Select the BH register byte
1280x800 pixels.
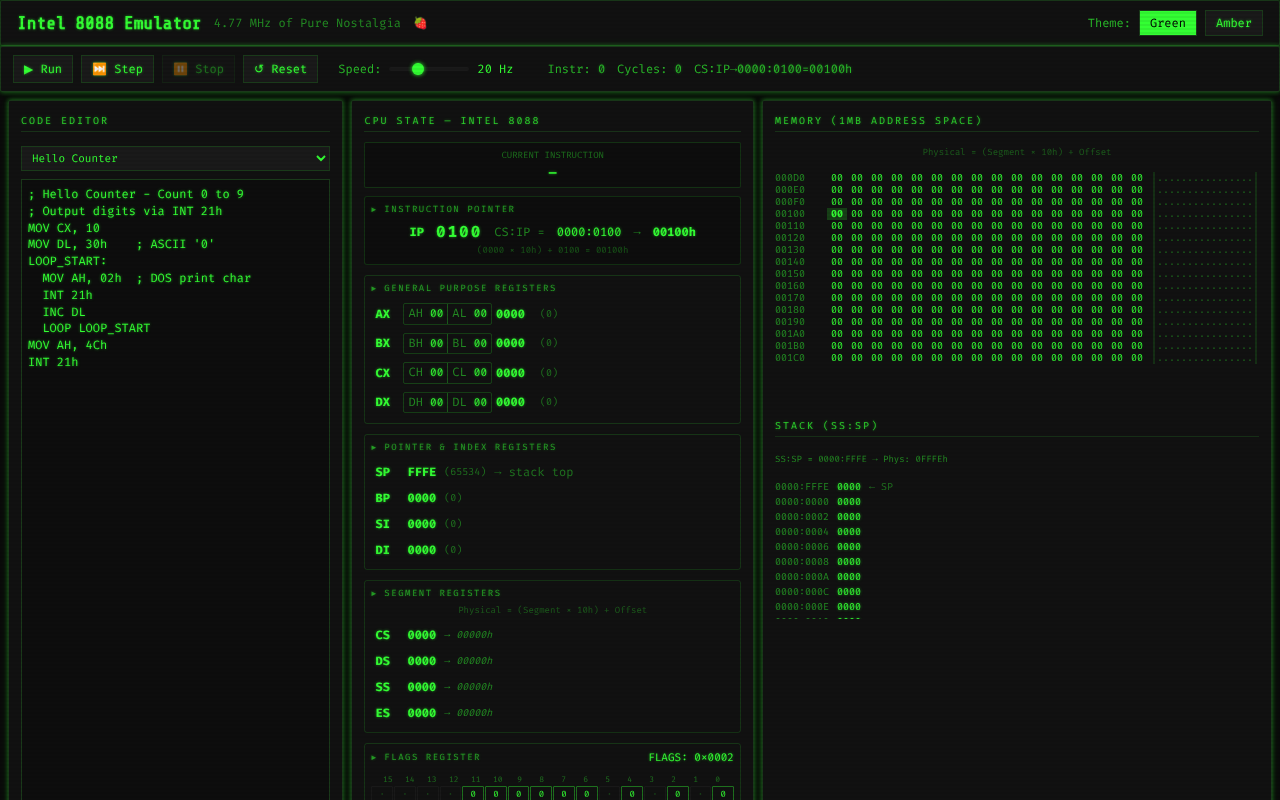point(425,343)
